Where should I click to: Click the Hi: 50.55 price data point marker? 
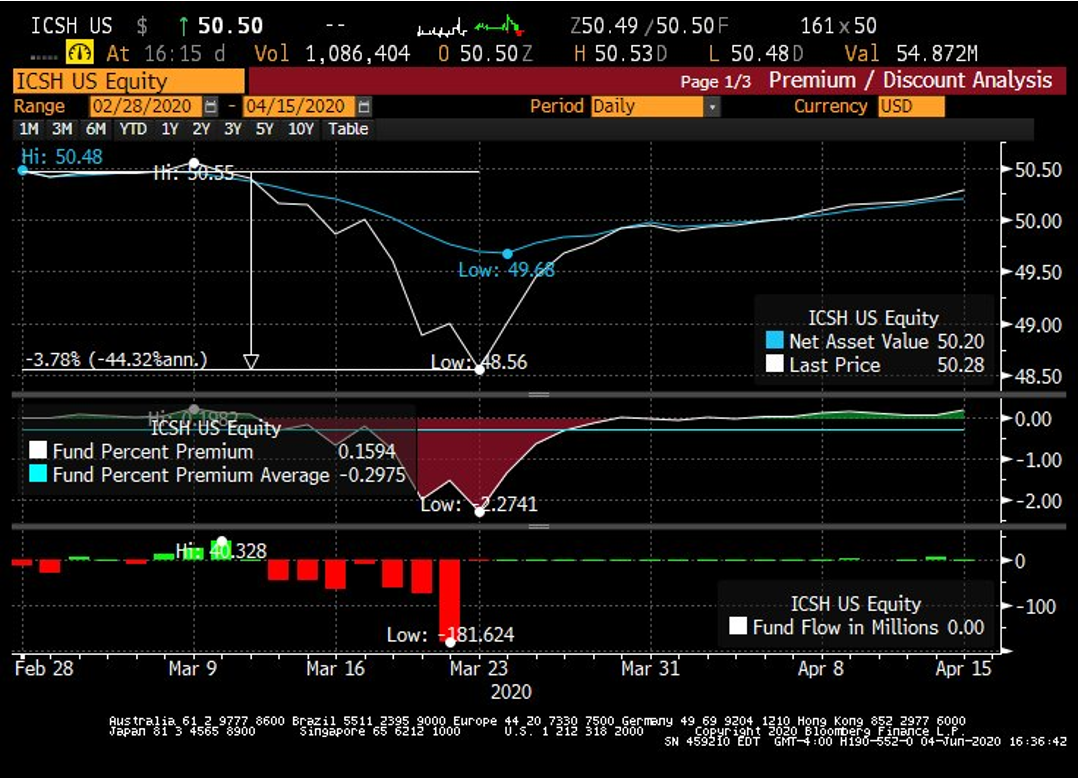[194, 164]
